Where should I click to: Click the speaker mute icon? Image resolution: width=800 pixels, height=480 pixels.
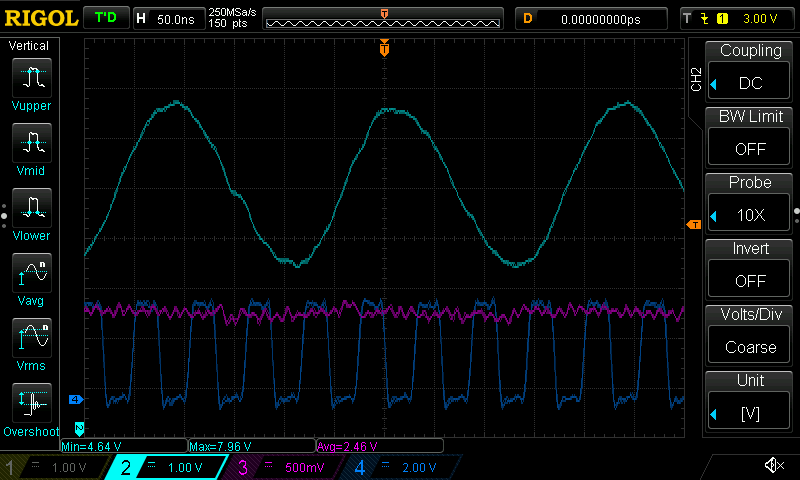(773, 465)
